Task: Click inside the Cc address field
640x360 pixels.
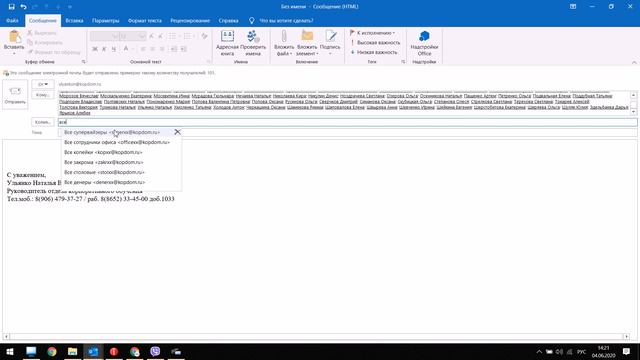Action: (x=347, y=122)
